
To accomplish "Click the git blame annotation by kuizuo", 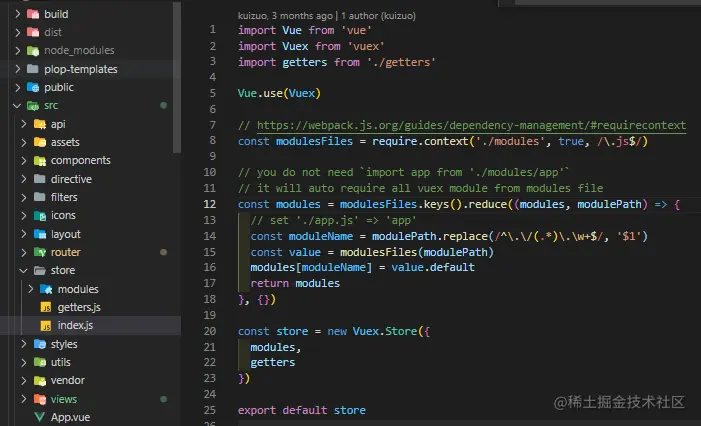I will tap(326, 16).
